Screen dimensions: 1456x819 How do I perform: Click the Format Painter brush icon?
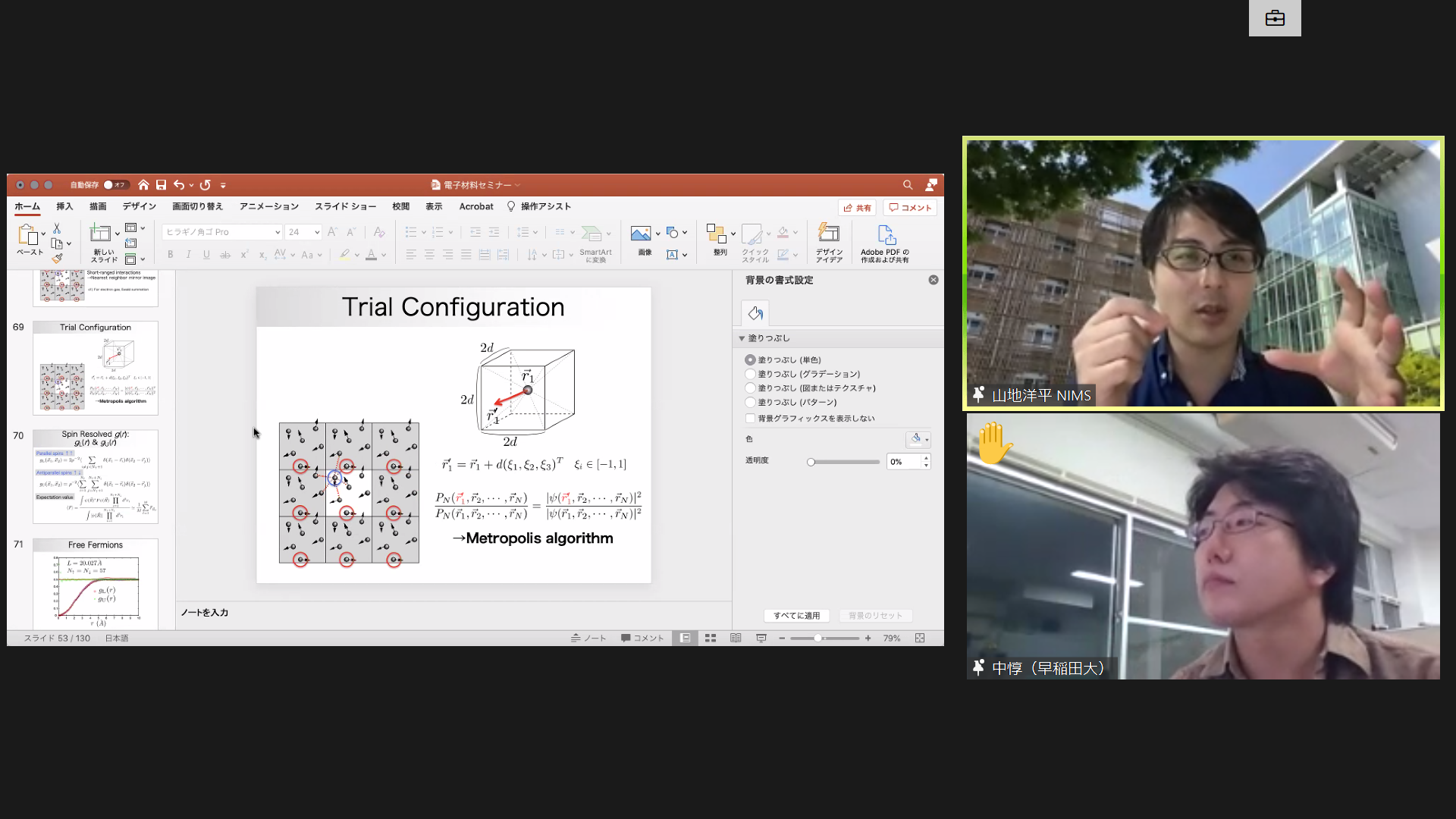click(x=57, y=258)
